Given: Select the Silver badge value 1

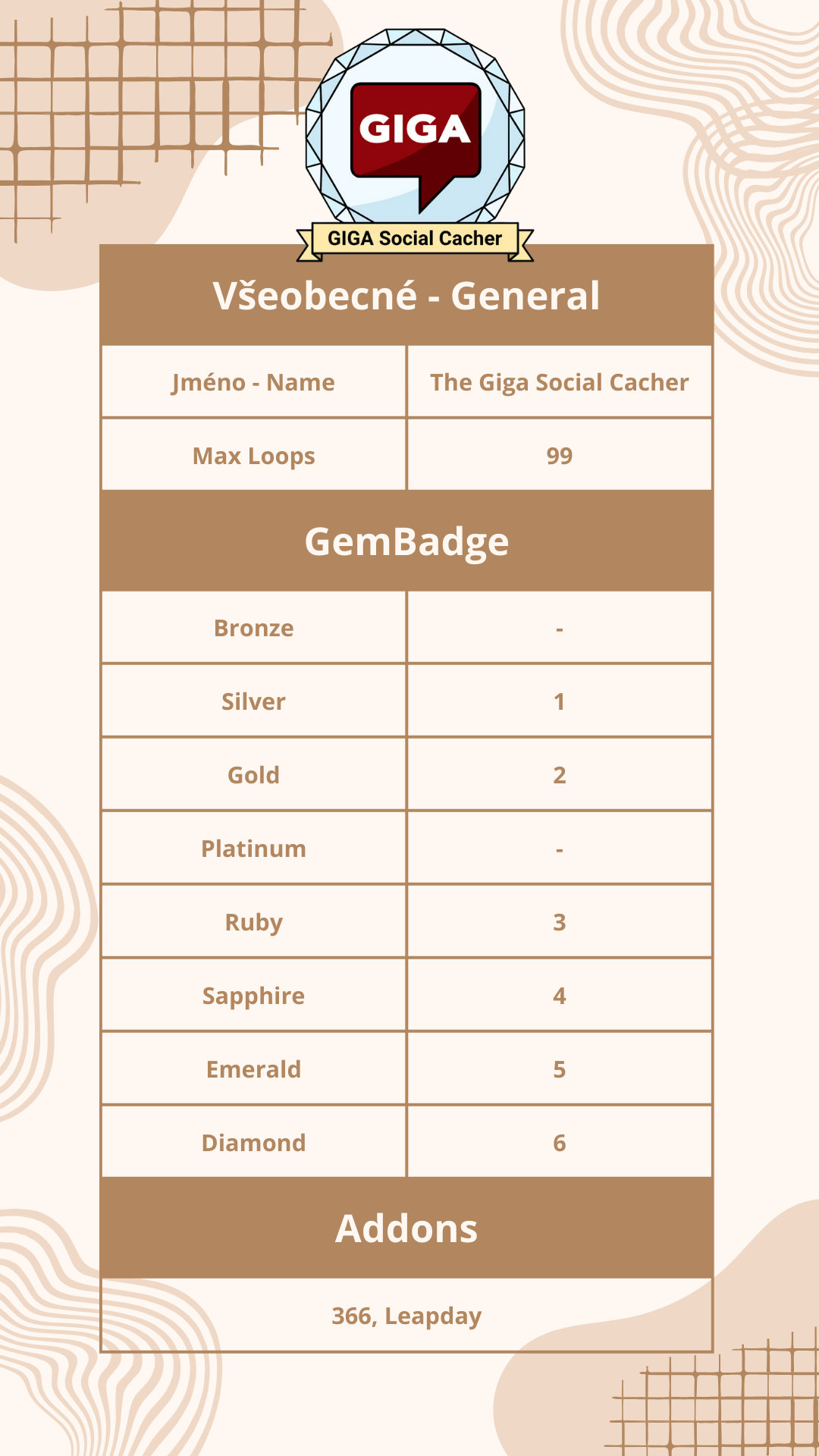Looking at the screenshot, I should (x=559, y=701).
